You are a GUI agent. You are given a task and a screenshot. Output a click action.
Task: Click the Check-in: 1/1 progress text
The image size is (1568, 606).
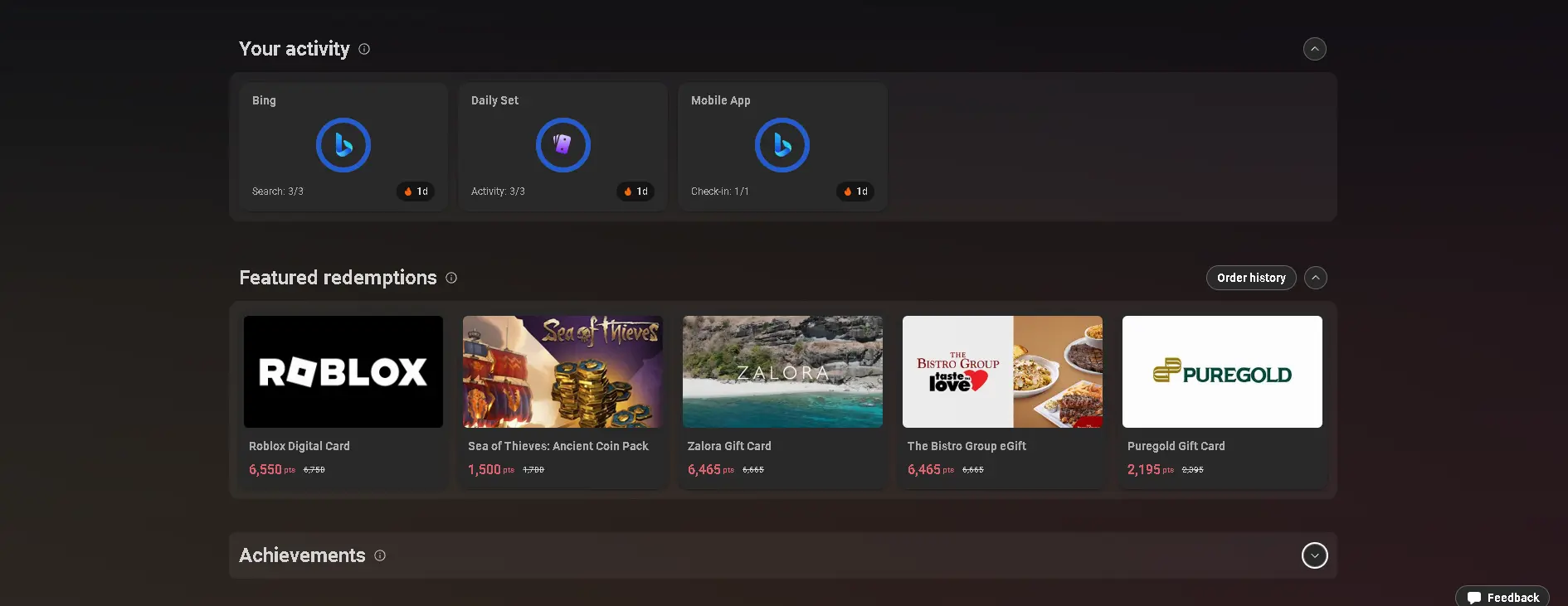[719, 191]
